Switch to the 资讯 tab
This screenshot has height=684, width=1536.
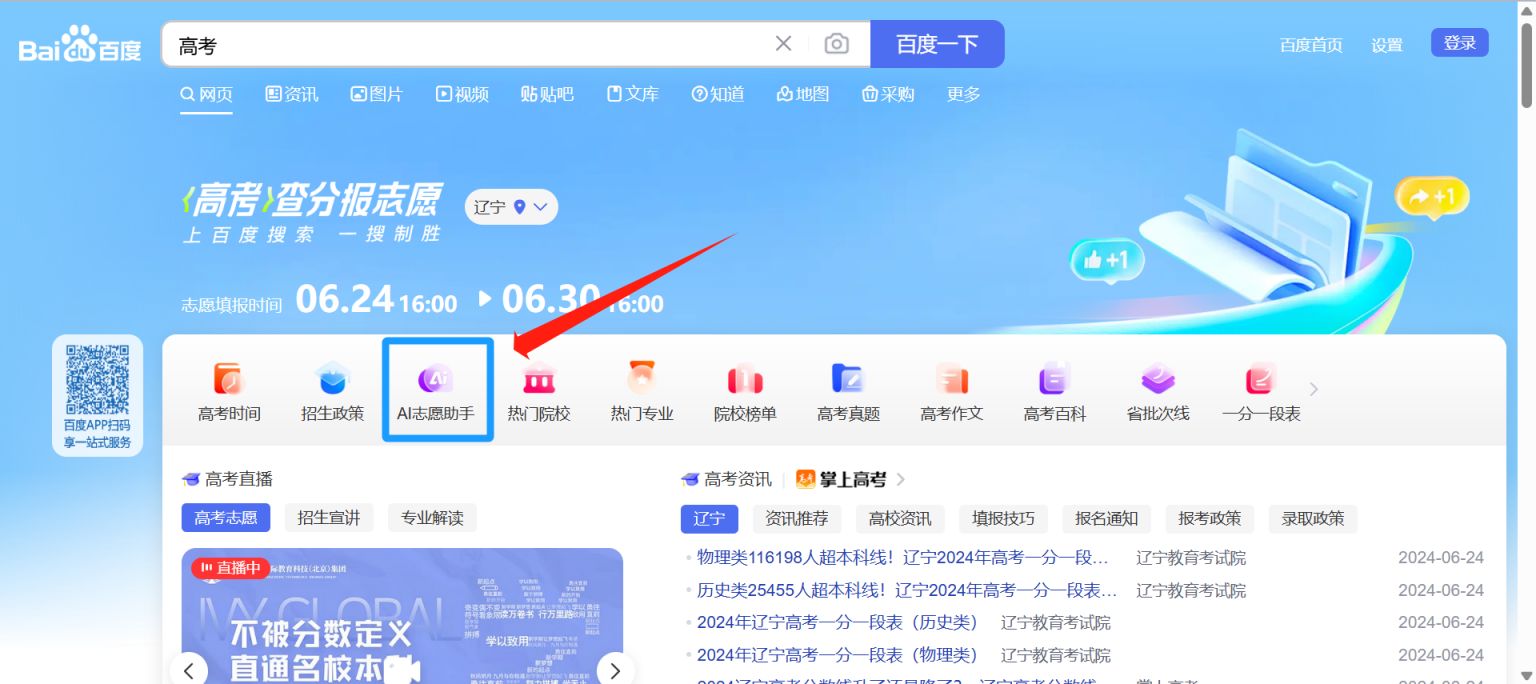click(x=292, y=94)
